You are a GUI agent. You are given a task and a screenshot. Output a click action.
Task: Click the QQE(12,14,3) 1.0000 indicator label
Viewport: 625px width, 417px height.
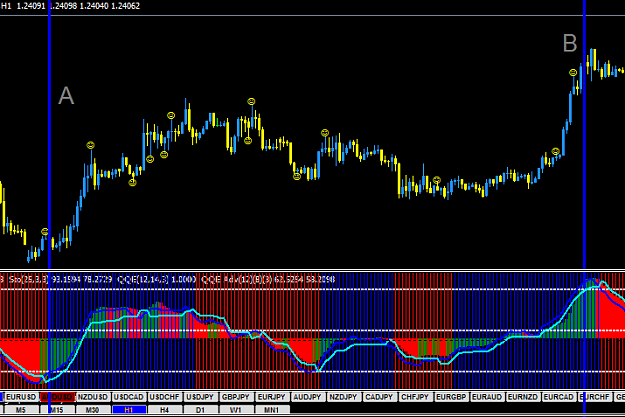click(157, 279)
